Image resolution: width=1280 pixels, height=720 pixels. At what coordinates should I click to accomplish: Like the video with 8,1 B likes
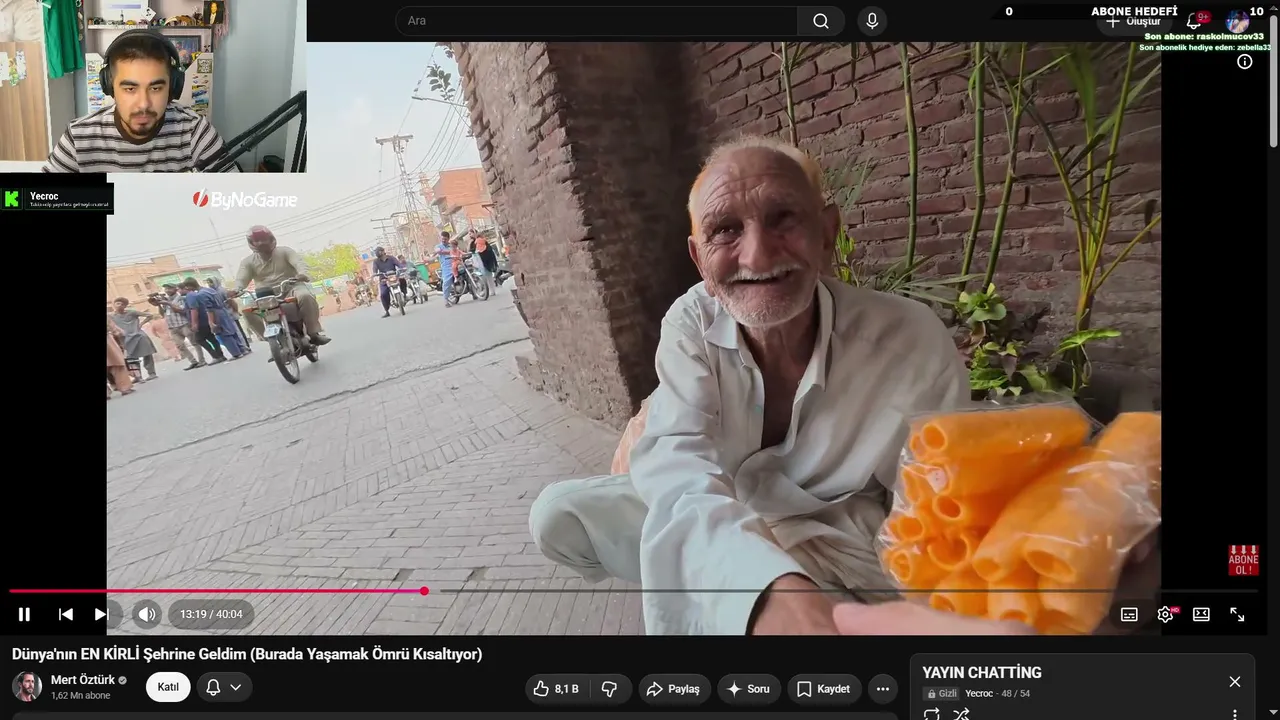[x=556, y=689]
